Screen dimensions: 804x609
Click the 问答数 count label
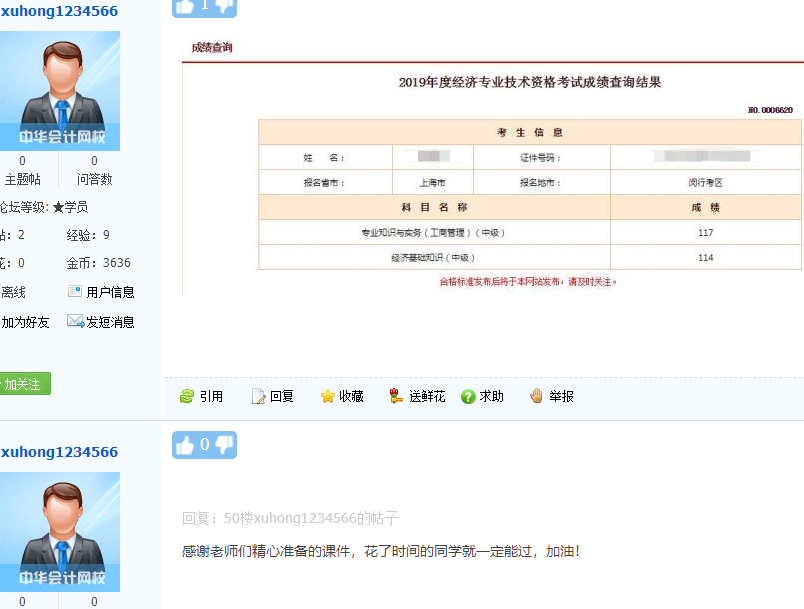point(94,179)
